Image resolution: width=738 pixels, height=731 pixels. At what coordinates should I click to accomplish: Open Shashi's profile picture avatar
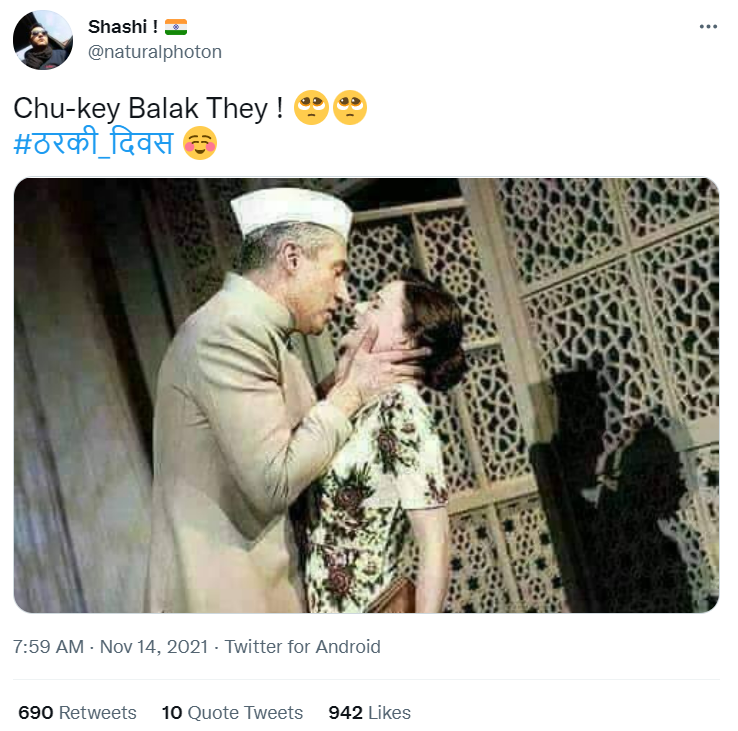[43, 40]
